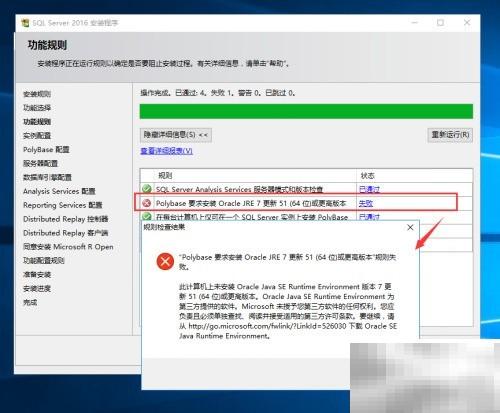
Task: Maximize the SQL Server setup window
Action: [x=440, y=23]
